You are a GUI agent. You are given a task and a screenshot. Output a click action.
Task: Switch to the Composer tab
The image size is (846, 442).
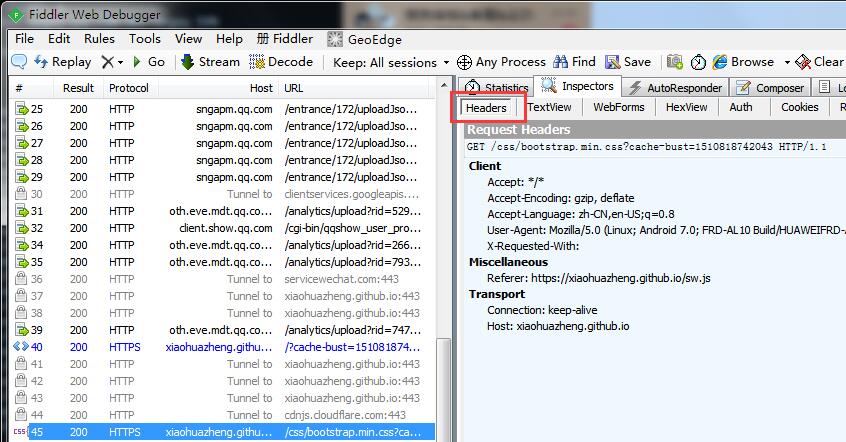pos(770,87)
